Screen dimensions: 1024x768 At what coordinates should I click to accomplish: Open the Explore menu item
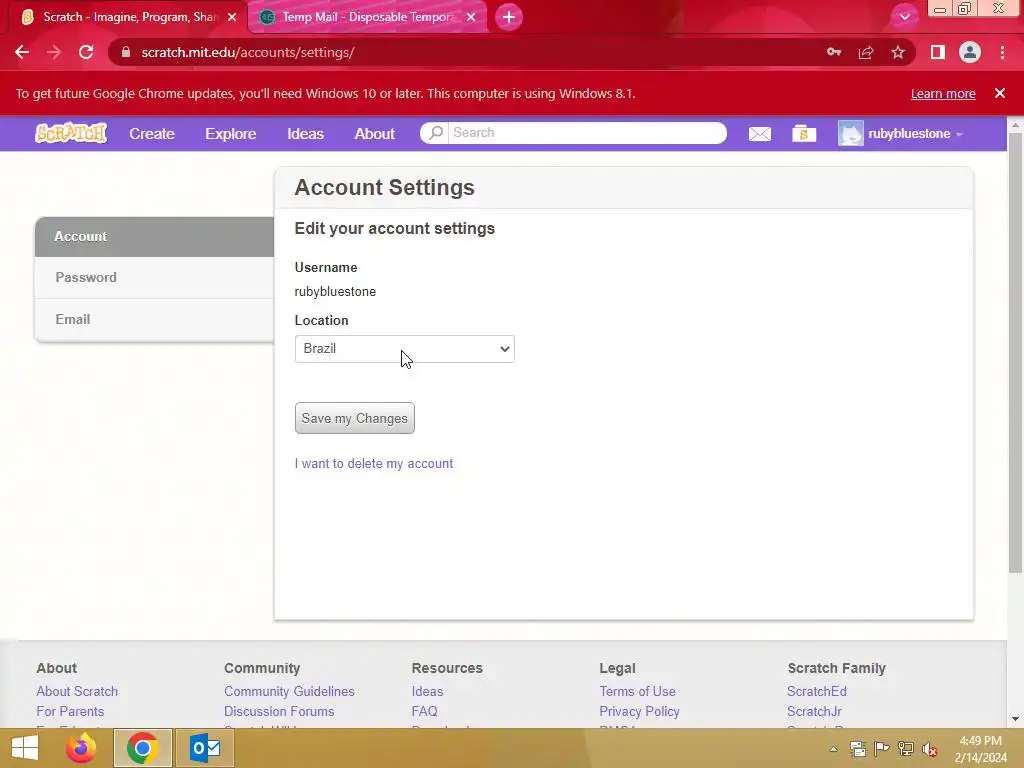point(231,134)
